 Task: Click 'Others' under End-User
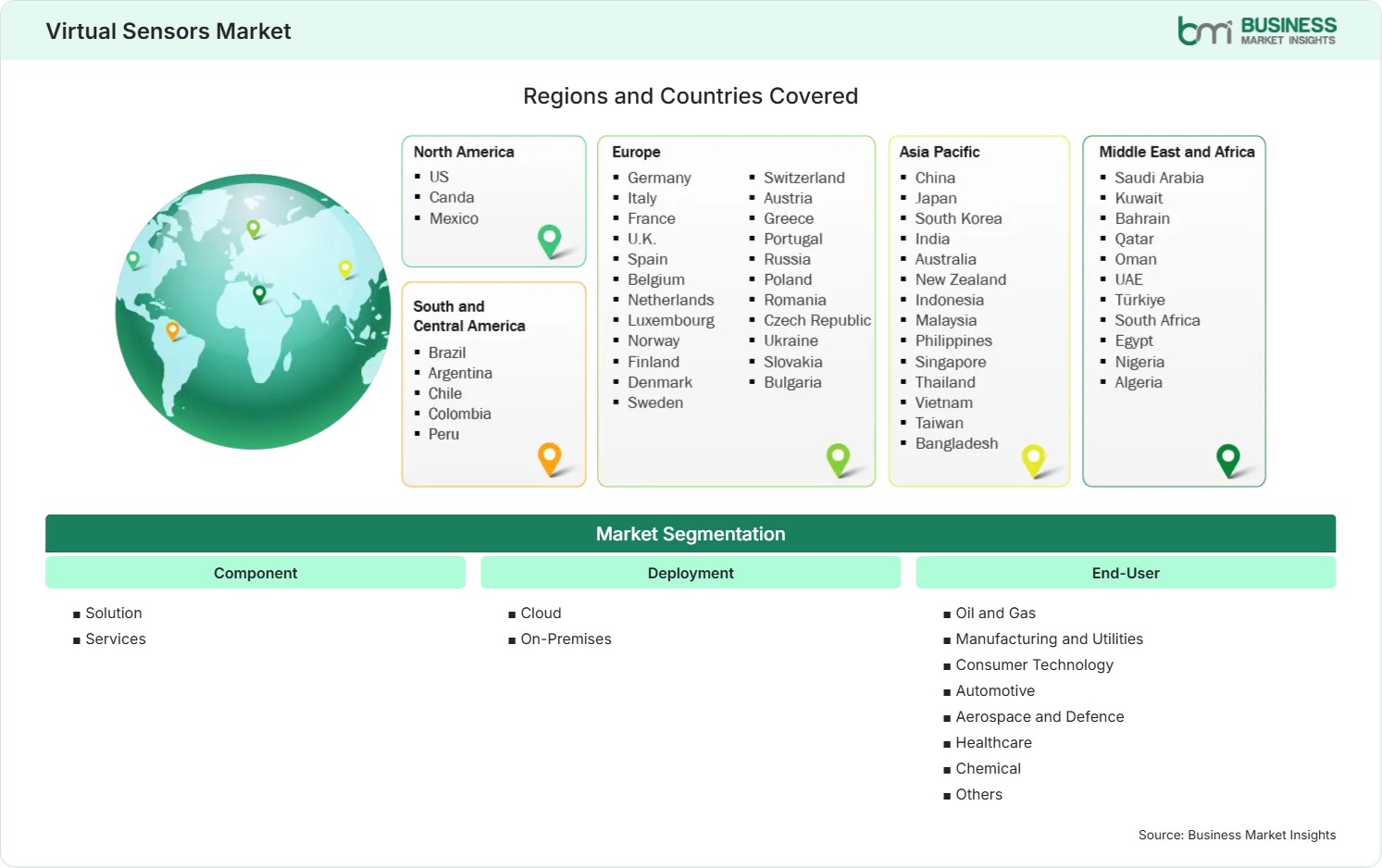tap(978, 794)
